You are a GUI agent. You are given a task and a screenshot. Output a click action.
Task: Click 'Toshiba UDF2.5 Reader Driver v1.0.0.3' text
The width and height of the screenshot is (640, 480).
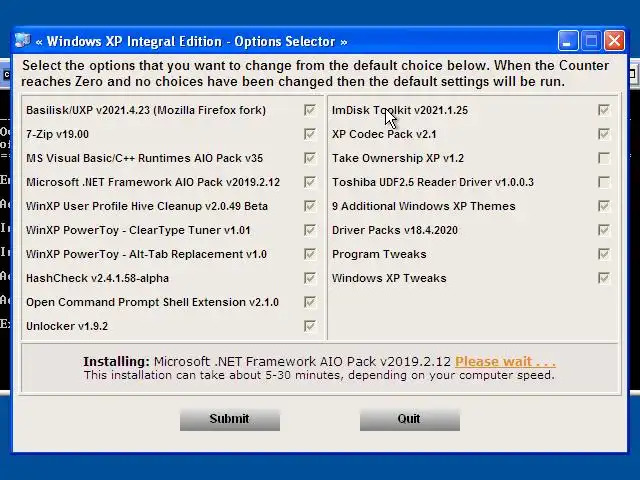[433, 182]
